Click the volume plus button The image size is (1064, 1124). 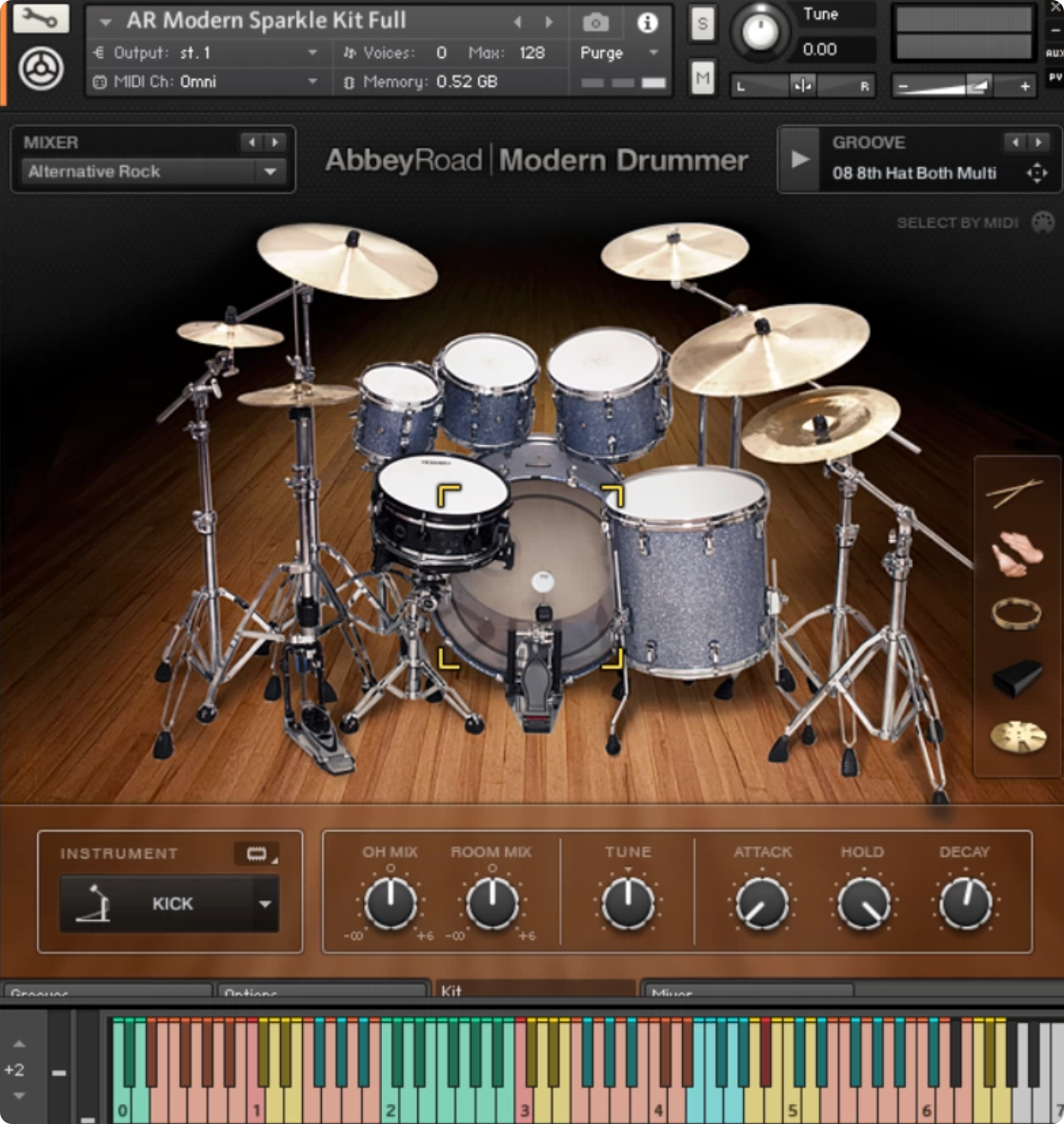click(1025, 87)
